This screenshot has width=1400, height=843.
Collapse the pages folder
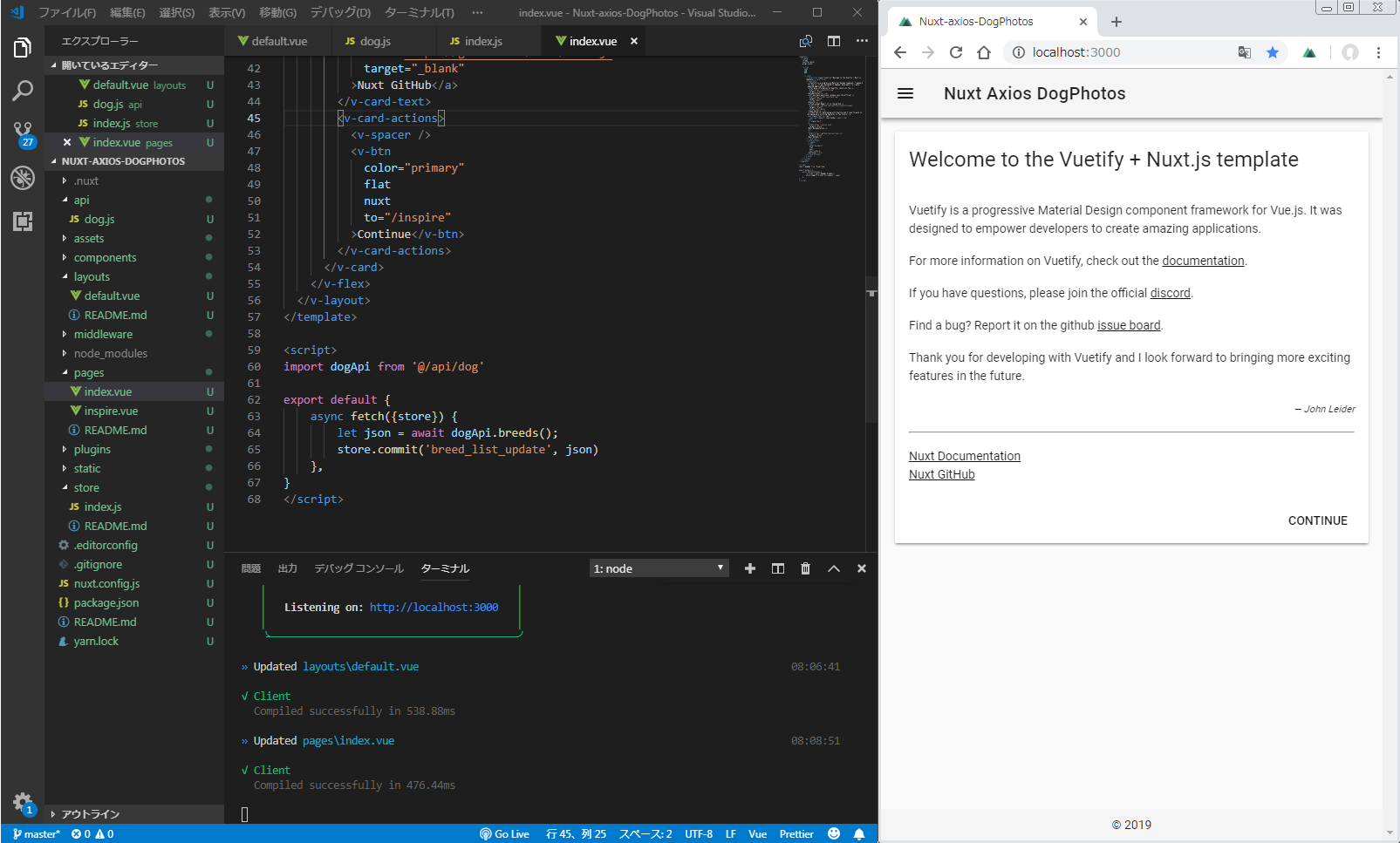tap(88, 373)
